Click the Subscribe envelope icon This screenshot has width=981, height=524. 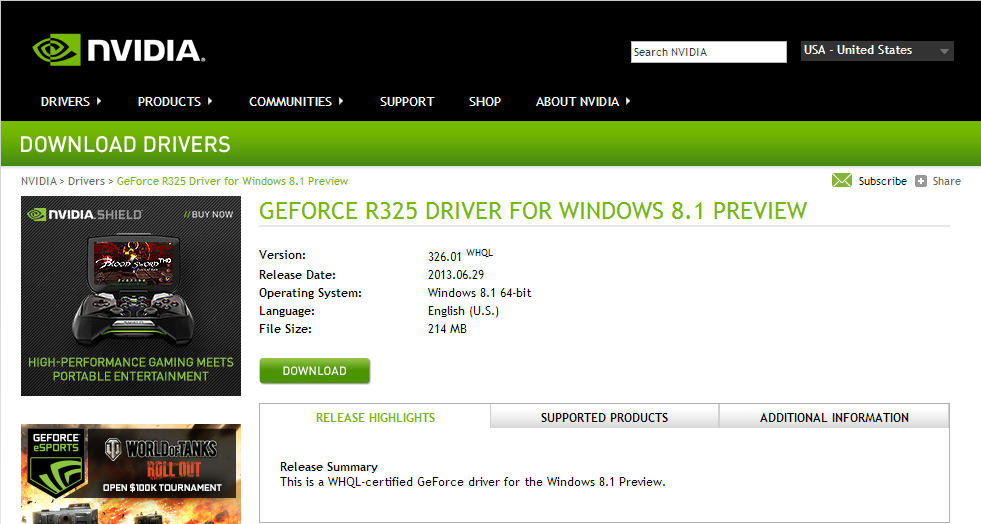841,181
